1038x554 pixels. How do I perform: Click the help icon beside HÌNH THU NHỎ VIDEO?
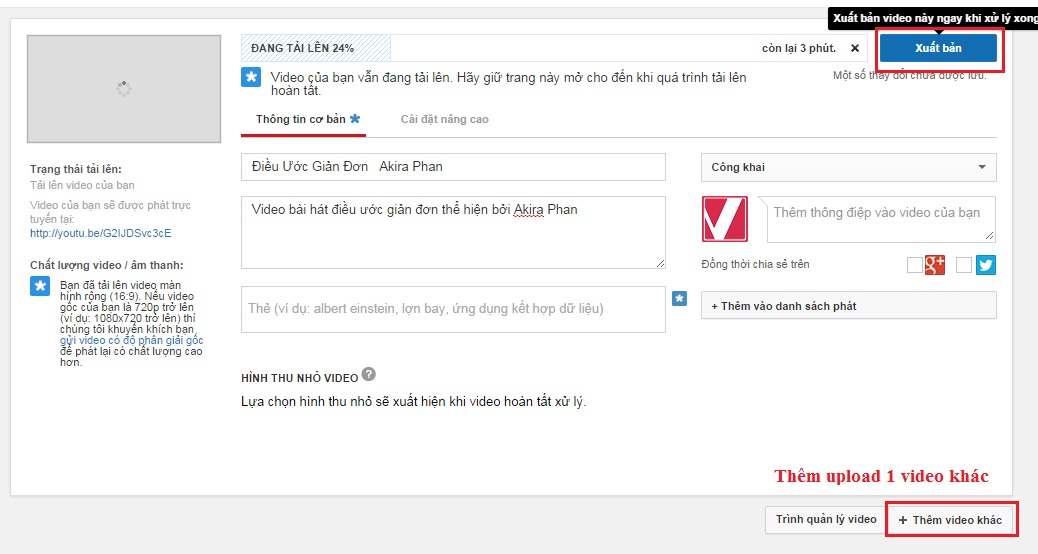[x=369, y=375]
